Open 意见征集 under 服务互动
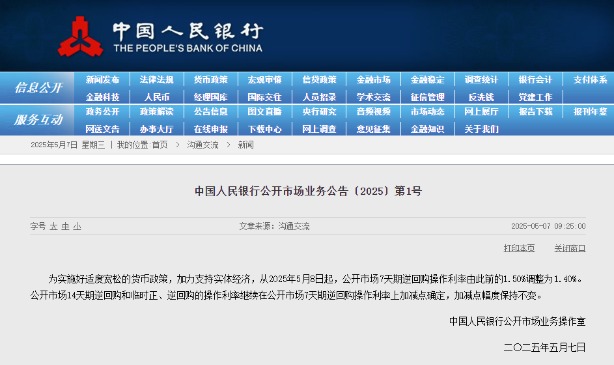This screenshot has width=614, height=365. tap(373, 129)
